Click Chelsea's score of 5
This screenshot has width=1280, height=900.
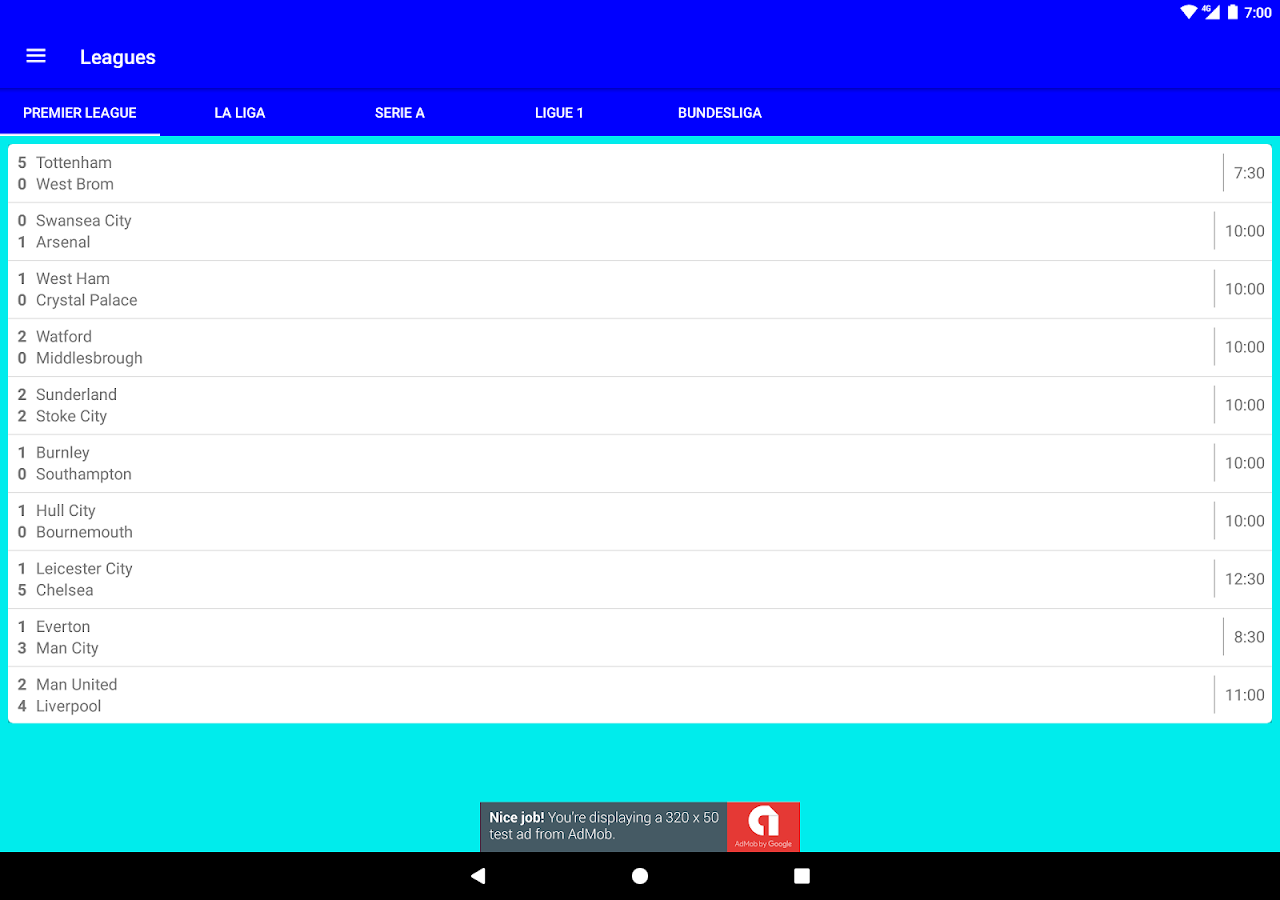pos(22,591)
